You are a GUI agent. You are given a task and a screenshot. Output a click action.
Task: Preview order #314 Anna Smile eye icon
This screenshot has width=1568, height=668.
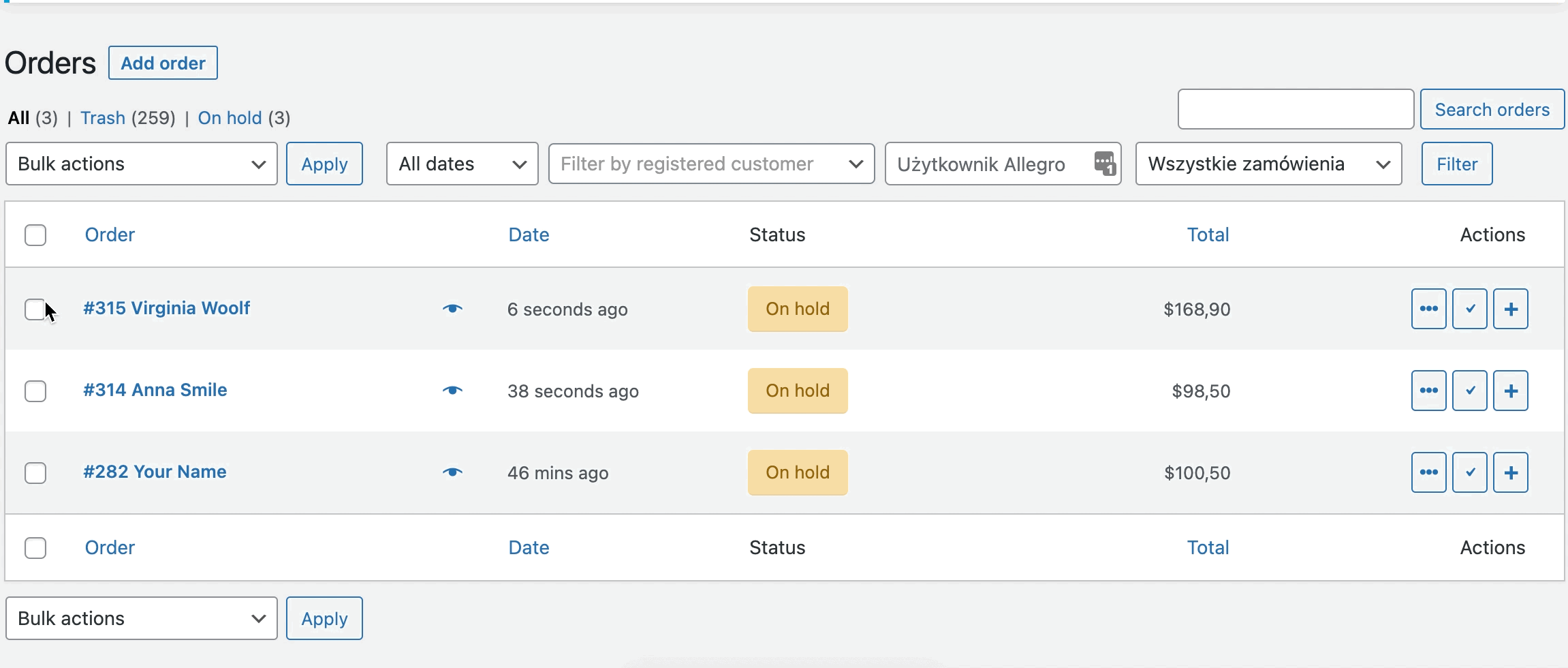coord(452,391)
